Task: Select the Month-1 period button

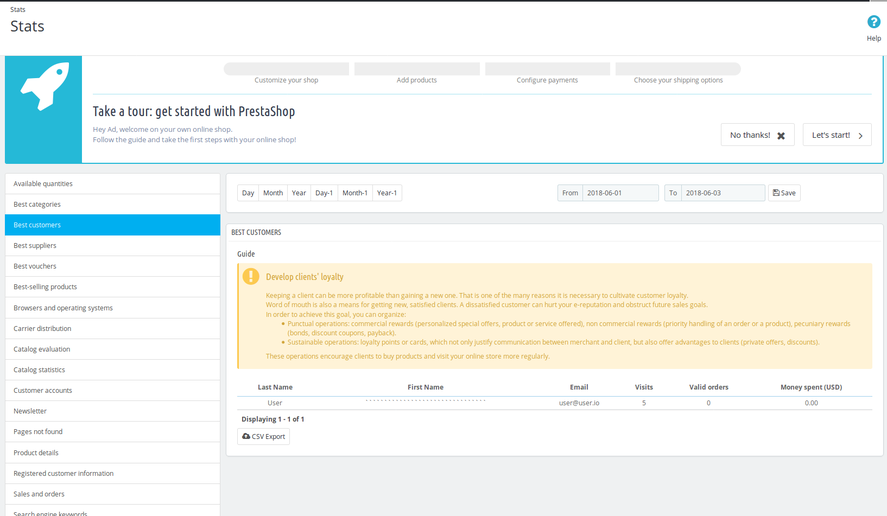Action: [355, 193]
